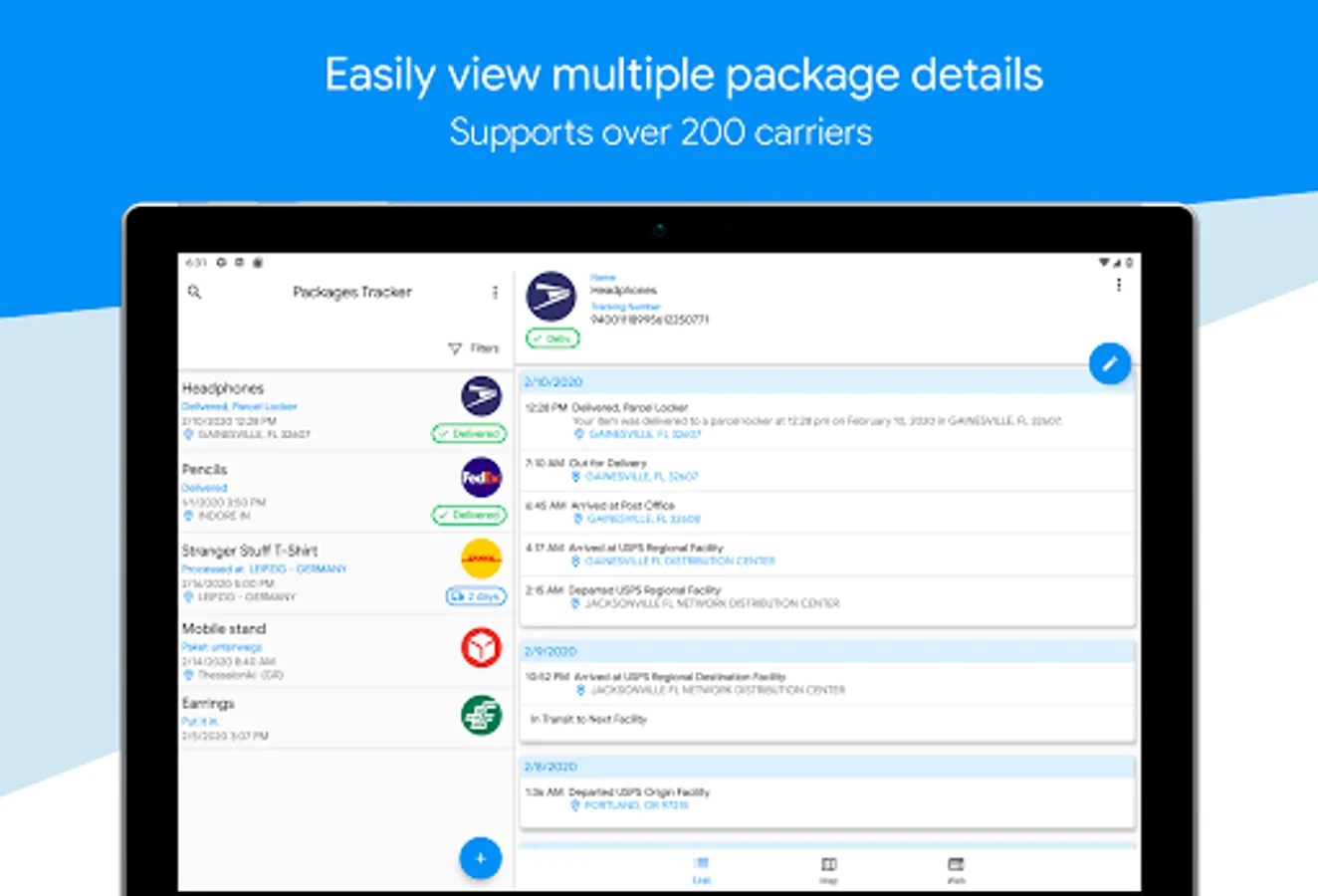Tap the large USPS logo in details header
The height and width of the screenshot is (896, 1318).
coord(551,297)
